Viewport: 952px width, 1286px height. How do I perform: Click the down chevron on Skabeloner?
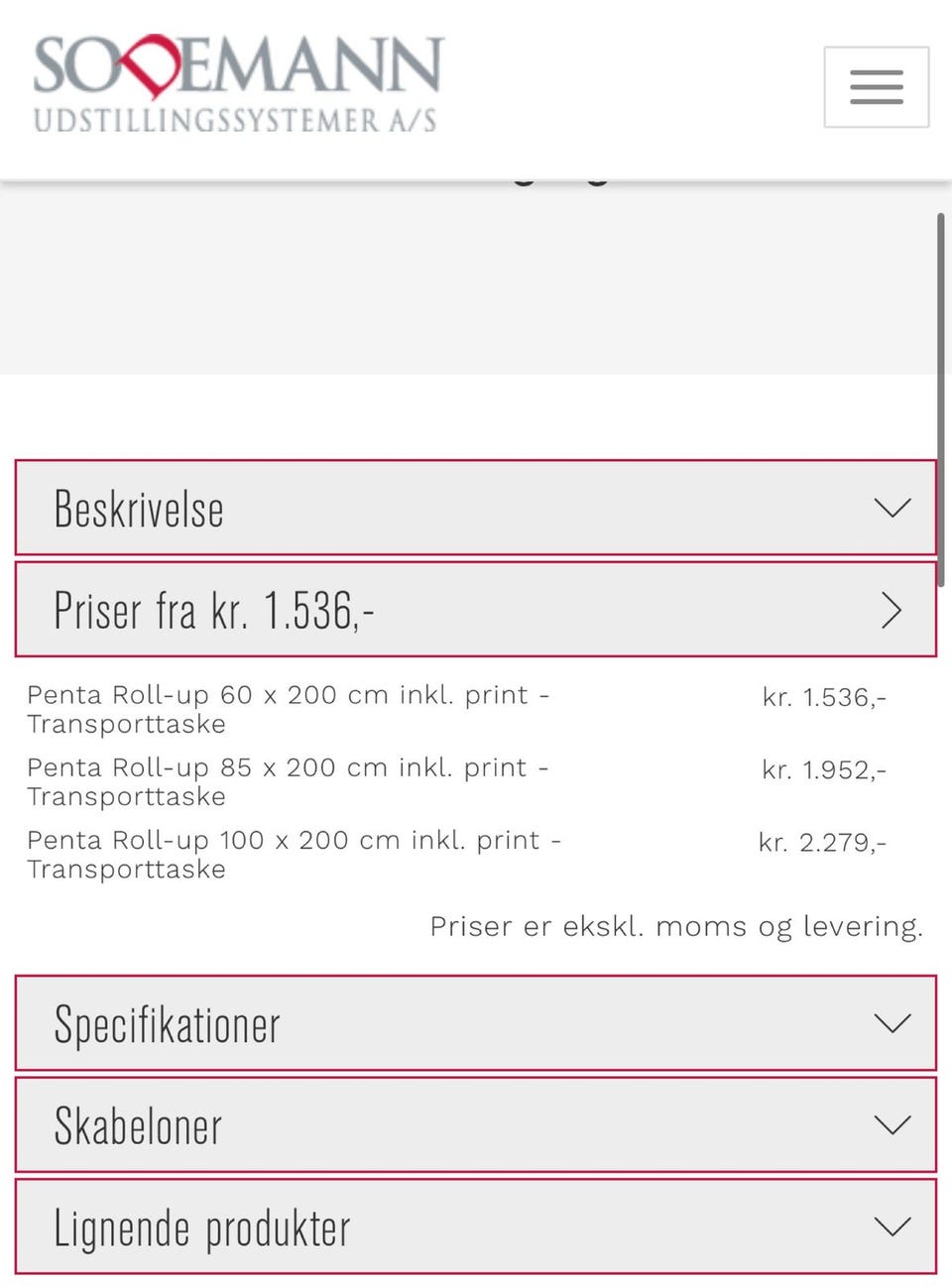click(x=892, y=1125)
